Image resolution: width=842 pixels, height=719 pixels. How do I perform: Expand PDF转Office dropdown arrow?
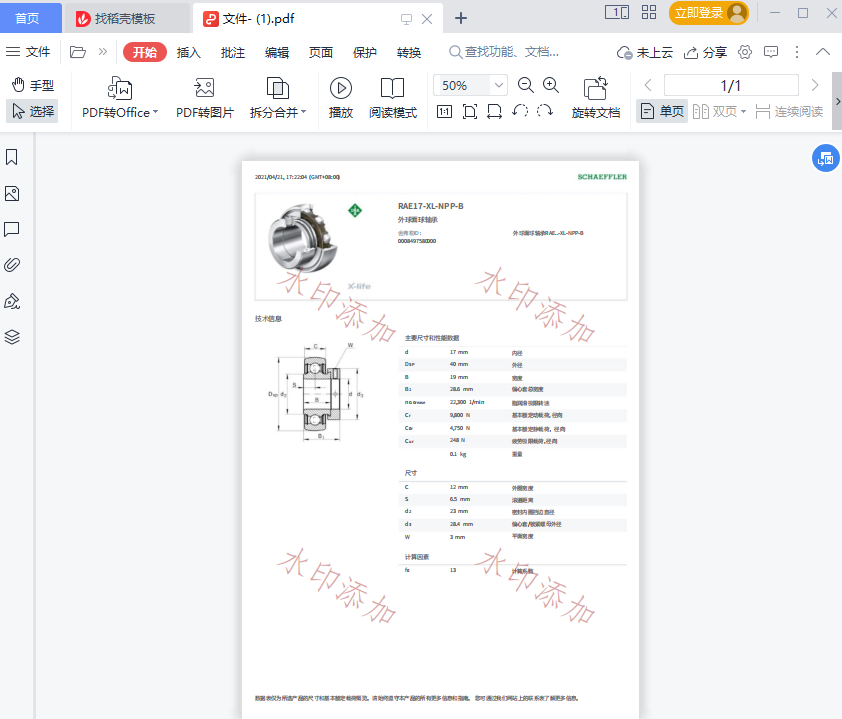click(156, 112)
